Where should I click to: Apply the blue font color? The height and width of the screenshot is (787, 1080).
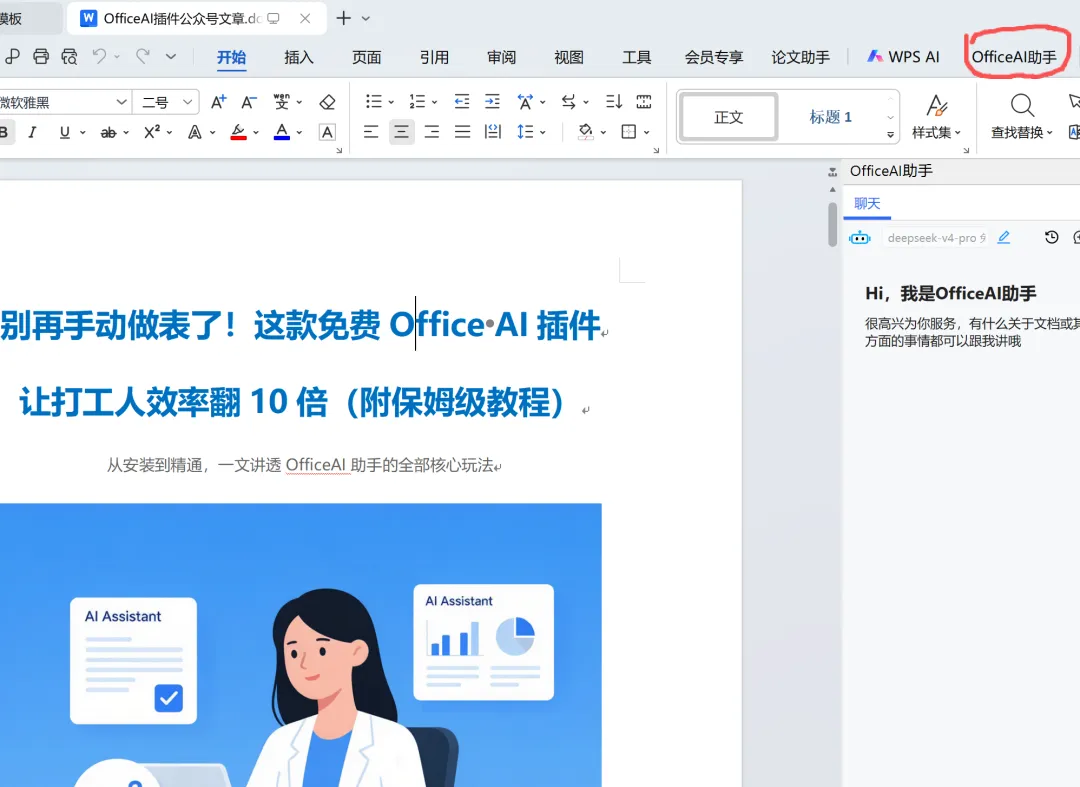[282, 132]
